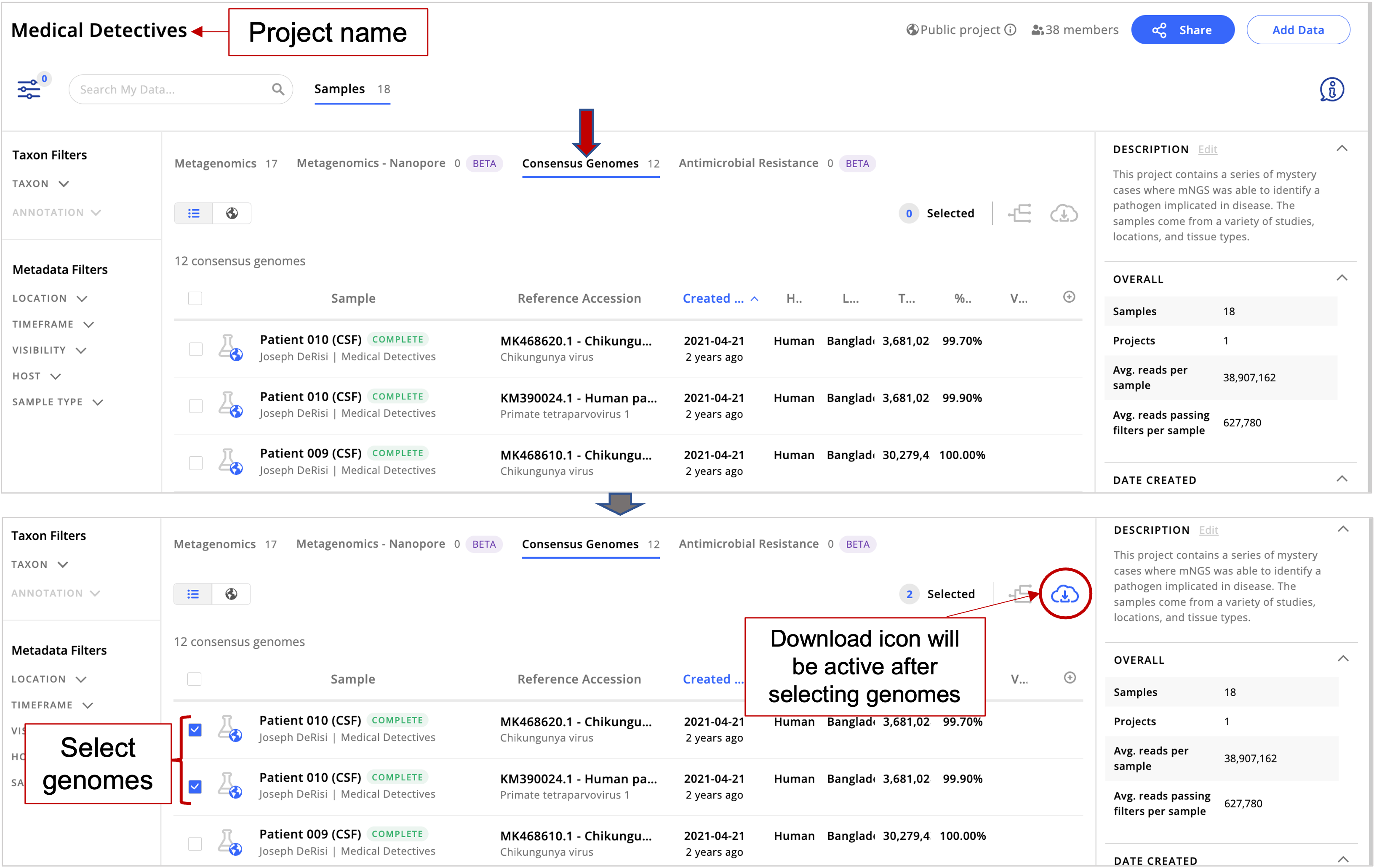Open upper Consensus Genomes tab
The image size is (1374, 868).
[590, 164]
